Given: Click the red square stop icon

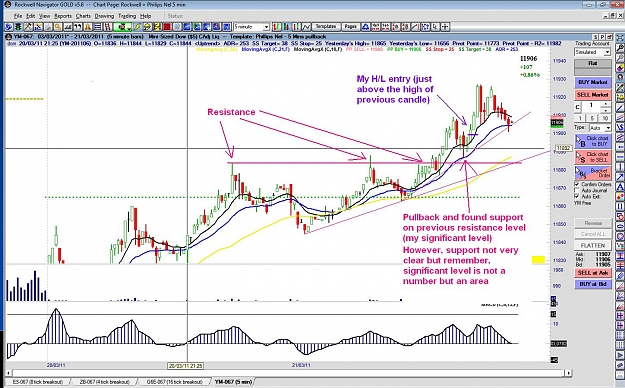Looking at the screenshot, I should [x=167, y=27].
